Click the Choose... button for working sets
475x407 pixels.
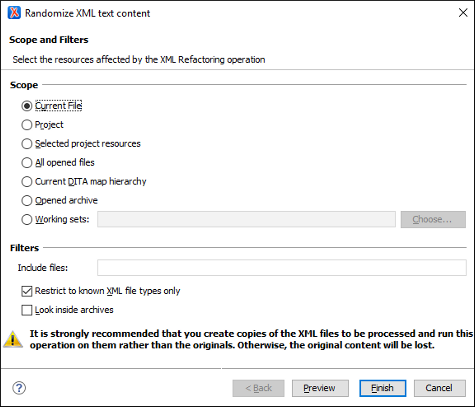click(x=433, y=219)
